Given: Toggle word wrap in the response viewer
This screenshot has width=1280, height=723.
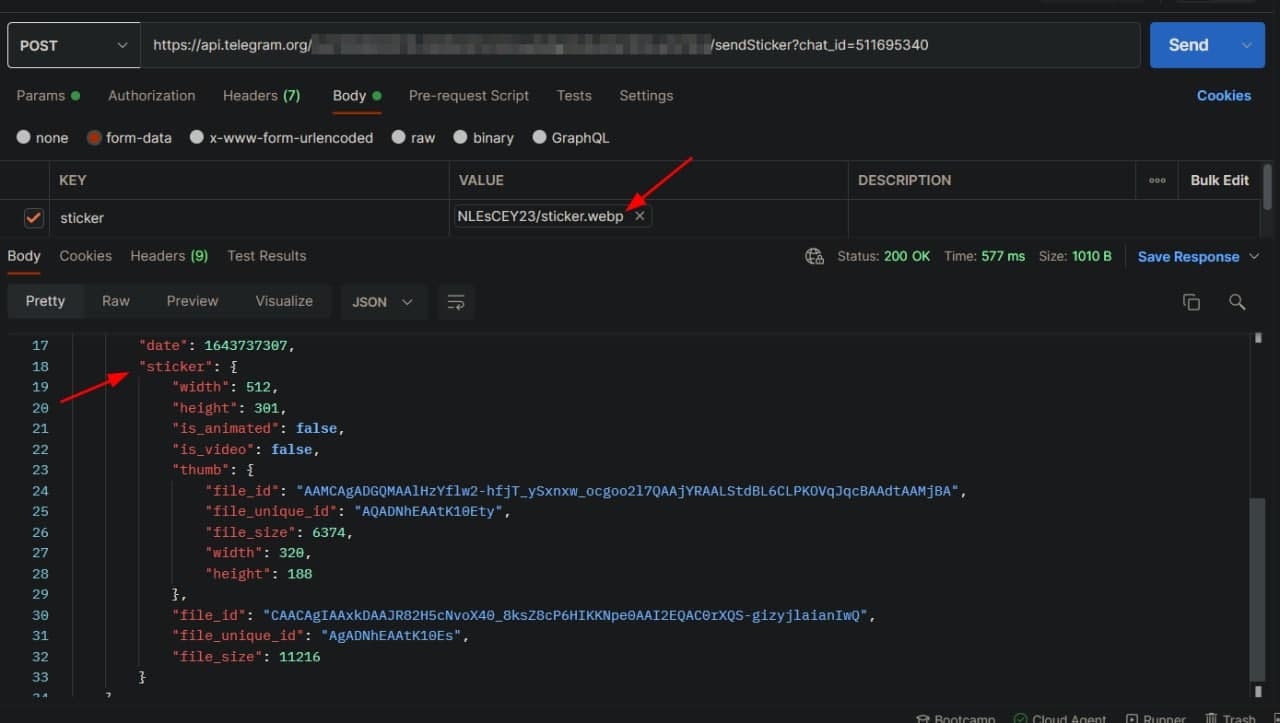Looking at the screenshot, I should 456,302.
